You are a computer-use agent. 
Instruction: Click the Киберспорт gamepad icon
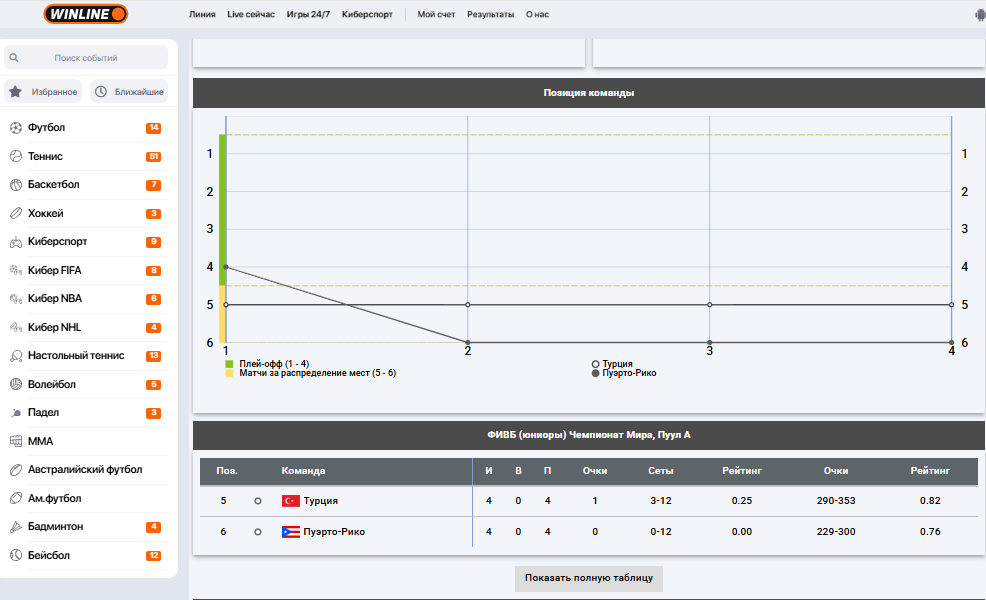[x=16, y=242]
